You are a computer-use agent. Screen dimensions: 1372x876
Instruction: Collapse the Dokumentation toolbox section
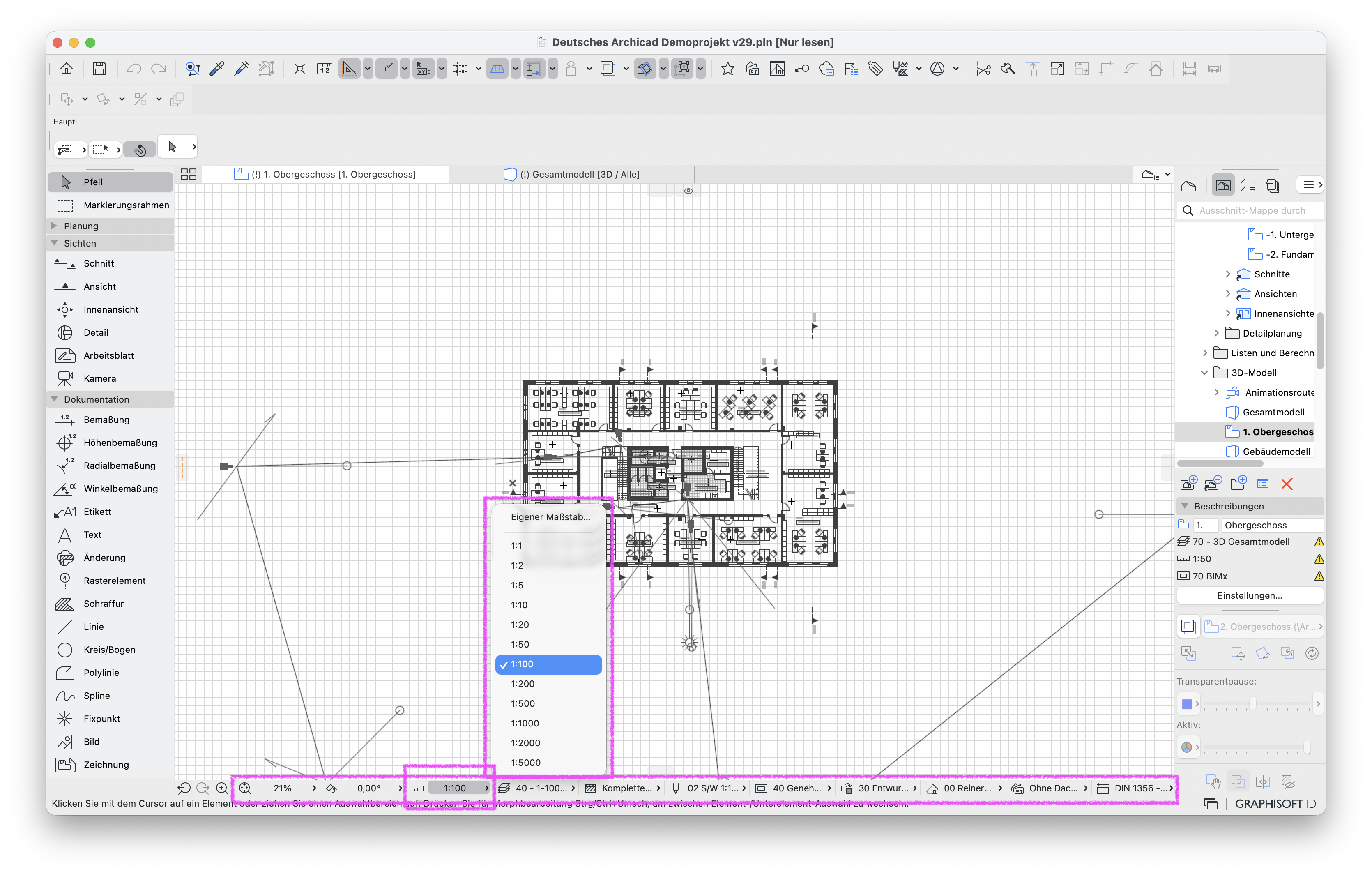pyautogui.click(x=54, y=399)
